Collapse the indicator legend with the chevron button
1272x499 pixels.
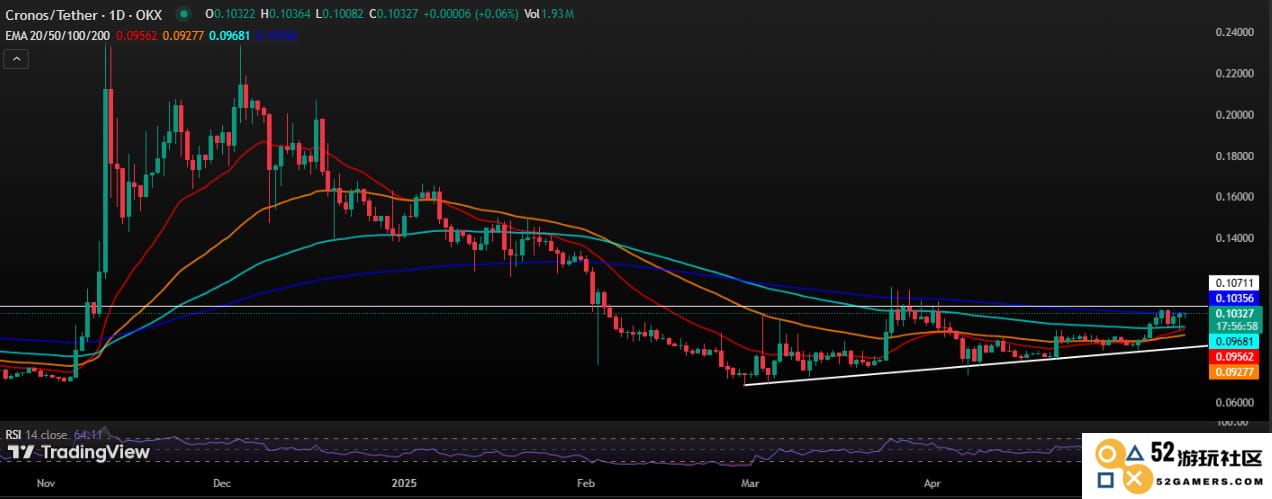click(16, 60)
